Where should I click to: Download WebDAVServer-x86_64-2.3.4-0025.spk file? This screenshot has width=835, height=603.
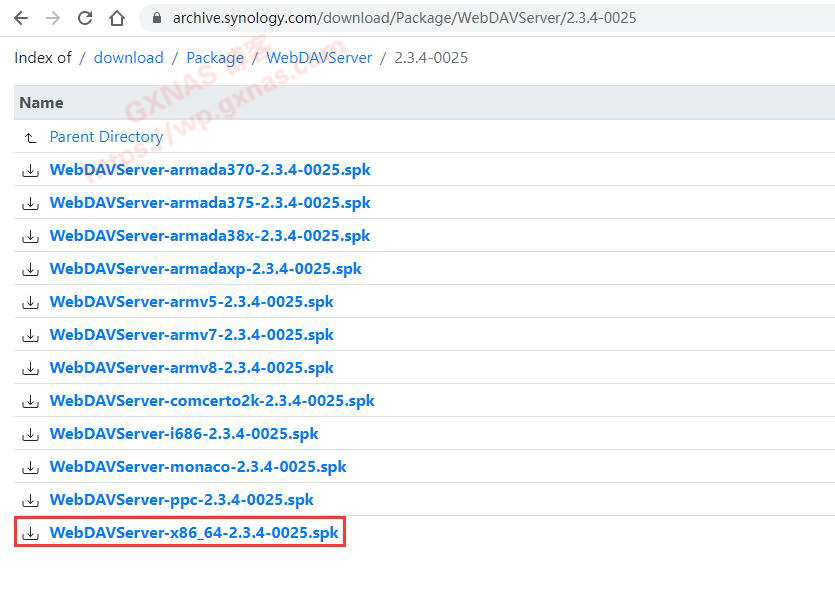pyautogui.click(x=194, y=533)
